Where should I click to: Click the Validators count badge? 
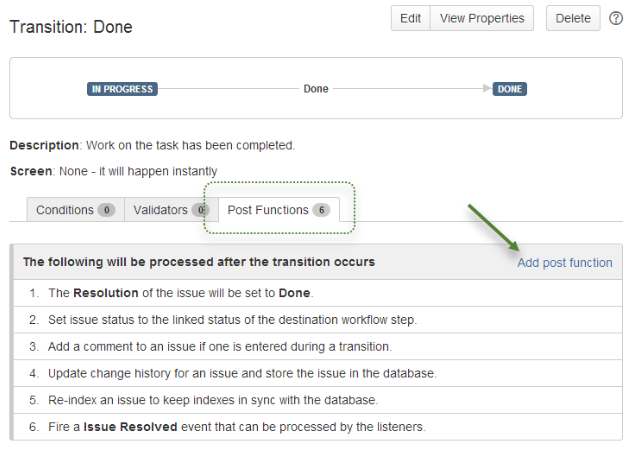tap(200, 210)
